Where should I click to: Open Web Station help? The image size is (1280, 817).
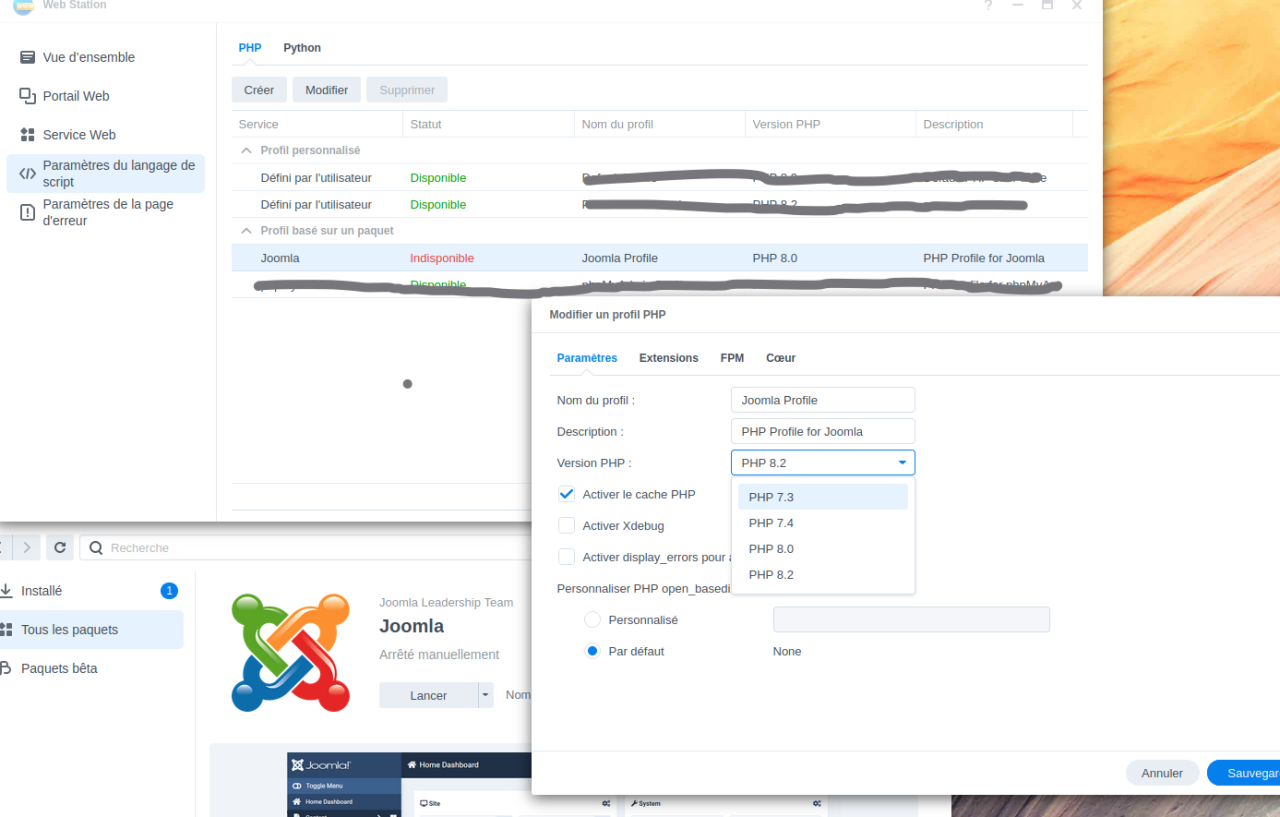[988, 7]
